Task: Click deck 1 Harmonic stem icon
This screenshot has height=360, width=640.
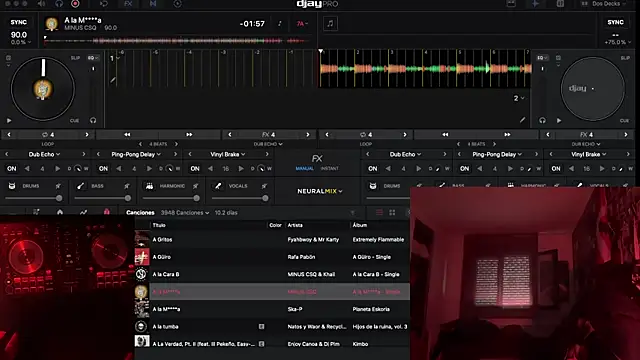Action: (x=149, y=186)
